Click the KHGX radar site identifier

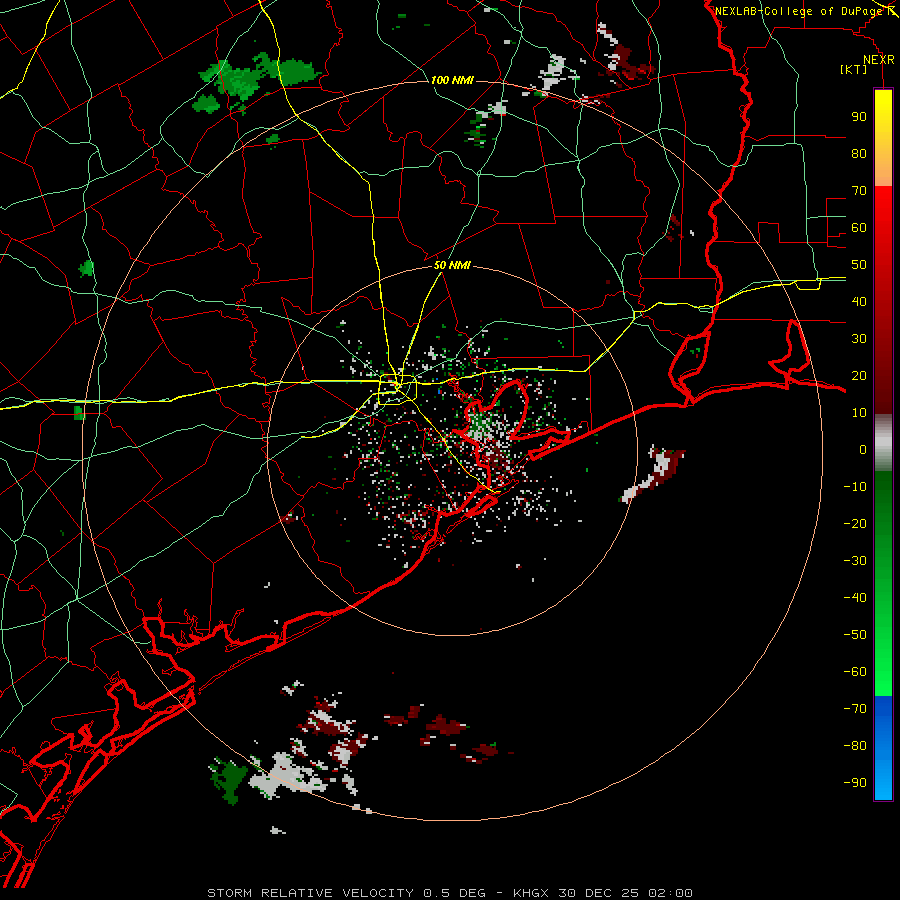click(531, 893)
